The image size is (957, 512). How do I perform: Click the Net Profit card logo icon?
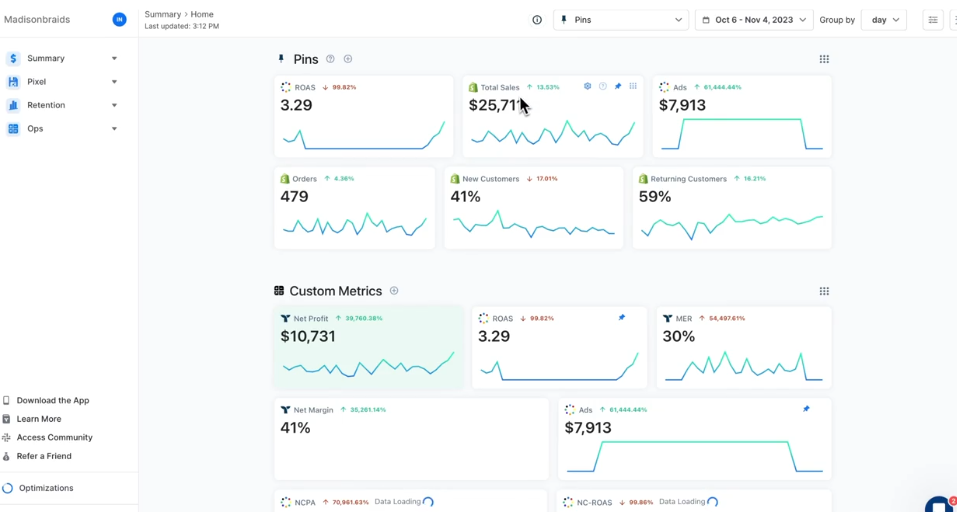[x=285, y=319]
